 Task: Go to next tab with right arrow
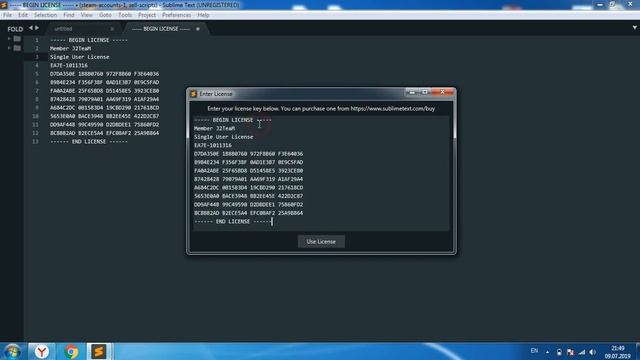tap(37, 28)
